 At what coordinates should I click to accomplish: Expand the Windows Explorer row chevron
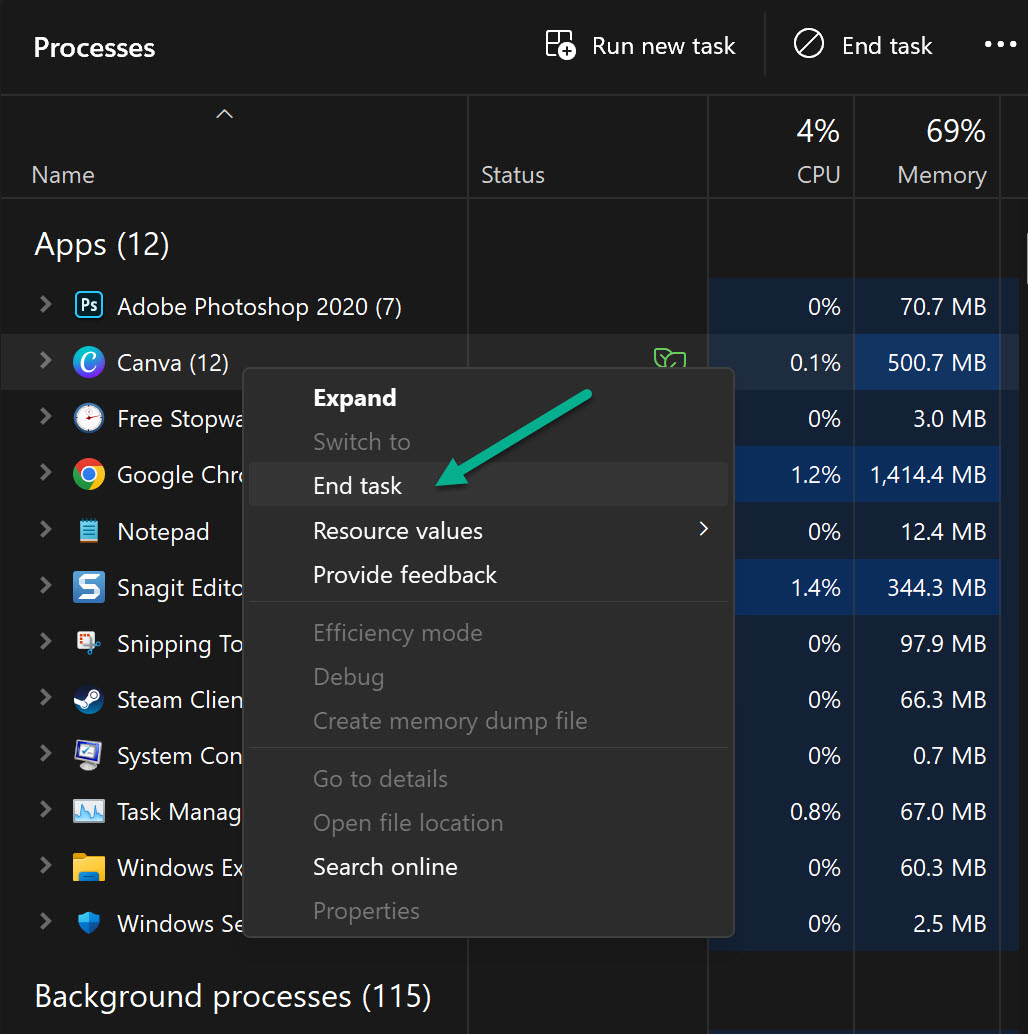click(x=45, y=866)
